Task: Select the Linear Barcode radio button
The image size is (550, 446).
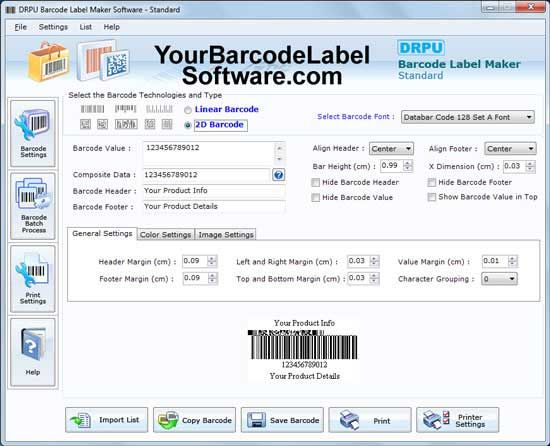Action: tap(188, 110)
